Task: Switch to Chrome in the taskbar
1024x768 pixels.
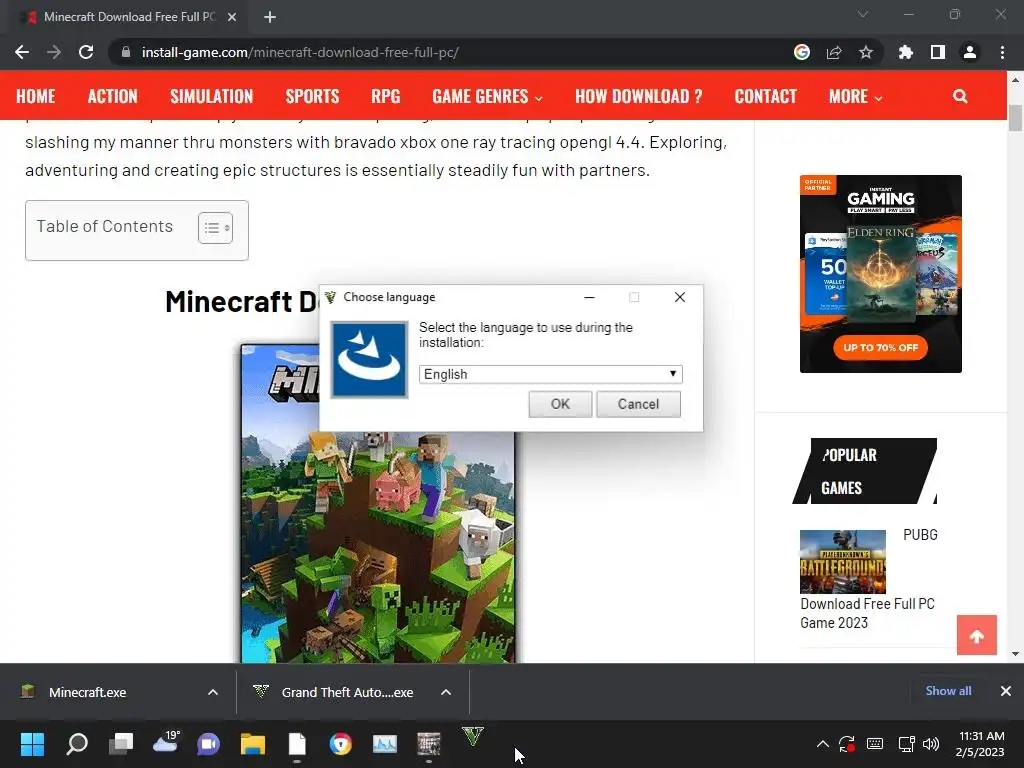Action: tap(340, 744)
